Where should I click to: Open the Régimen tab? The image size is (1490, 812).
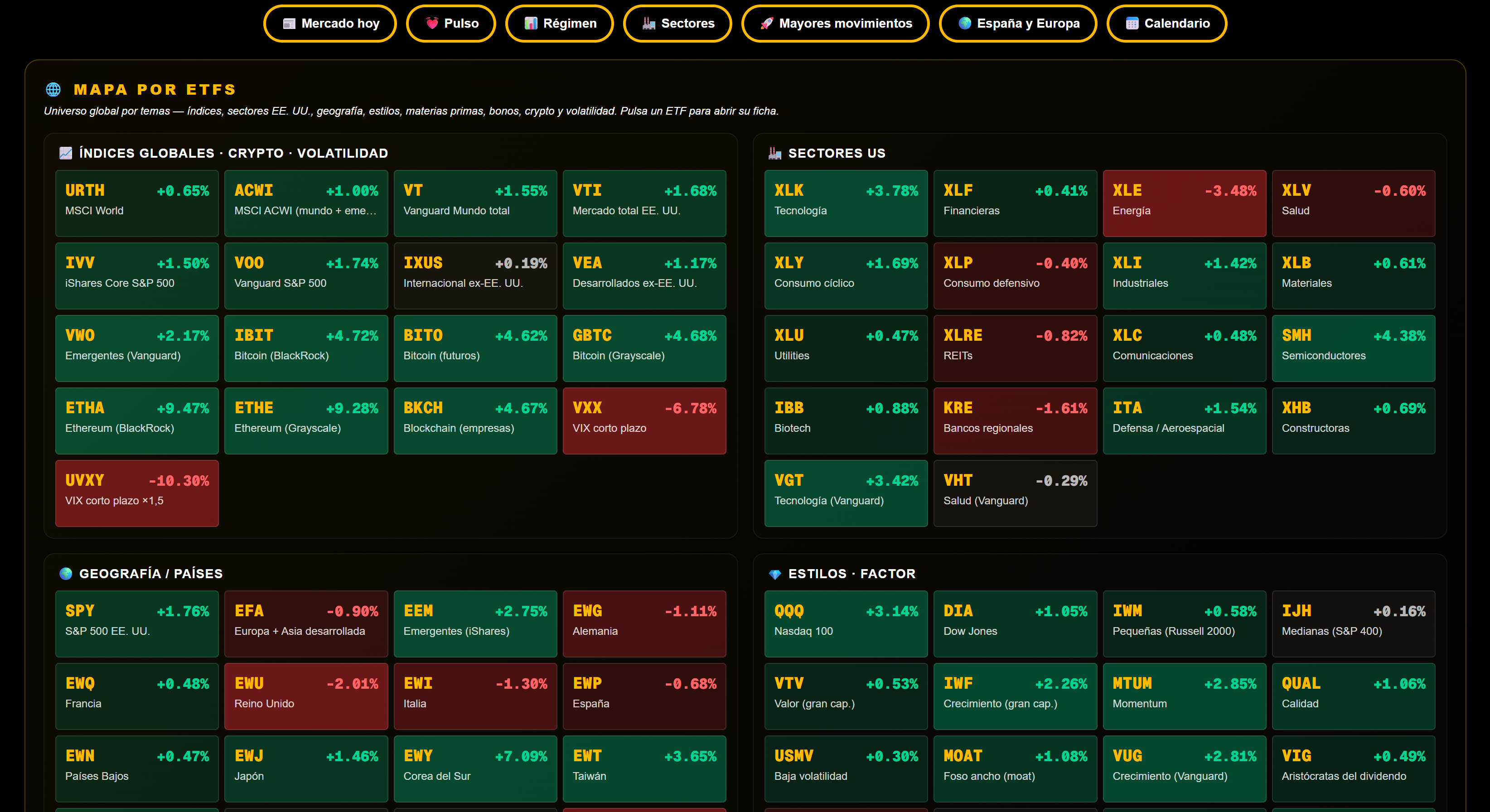pyautogui.click(x=559, y=24)
